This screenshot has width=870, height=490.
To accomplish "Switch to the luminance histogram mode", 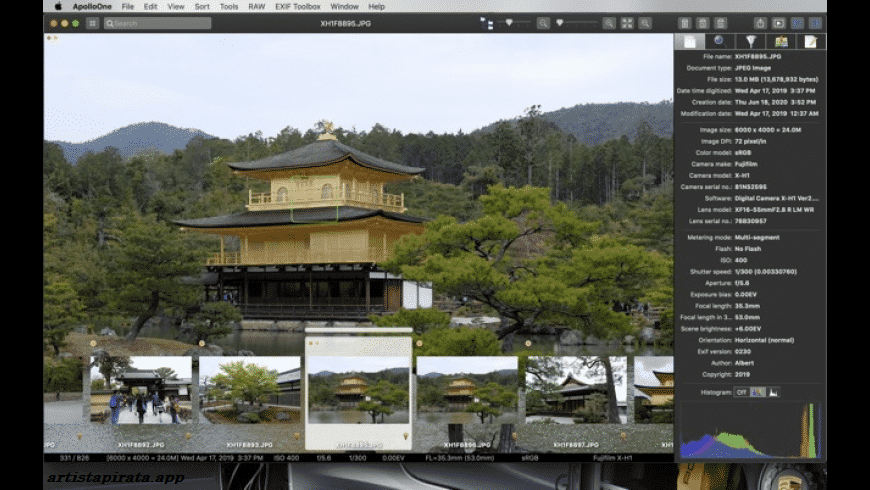I will 773,392.
